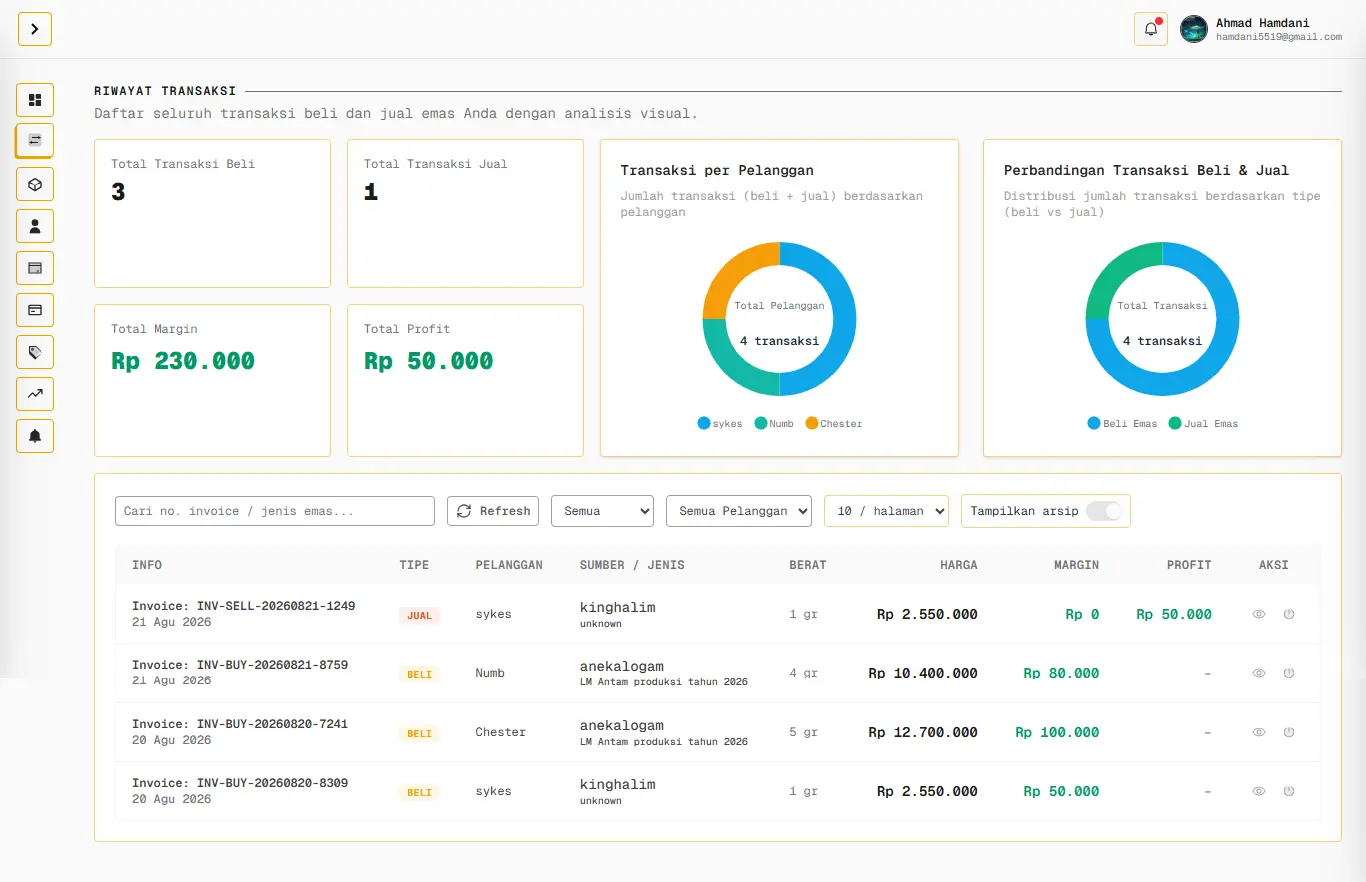Click the window-panel sidebar icon
Screen dimensions: 1366x882
[x=35, y=268]
